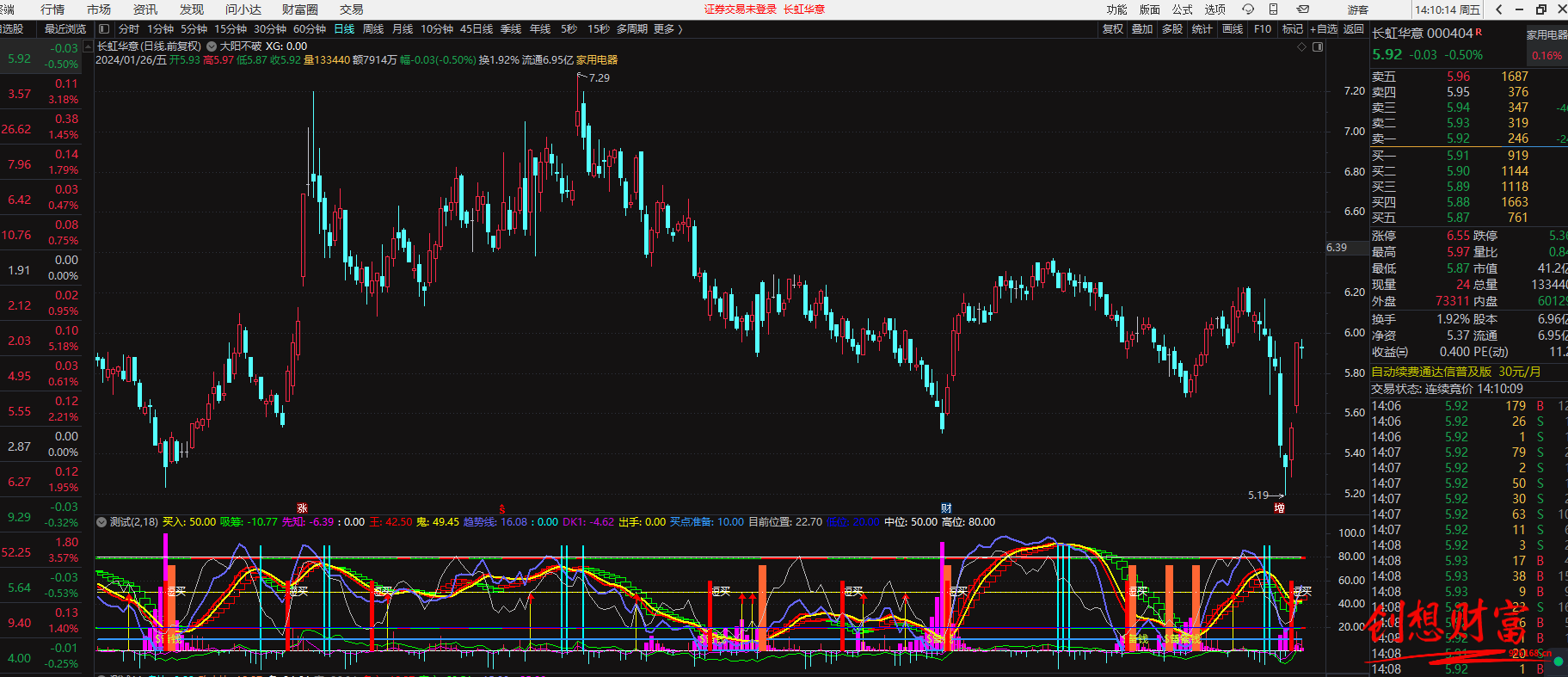The width and height of the screenshot is (1568, 677).
Task: Click 证券交易未登录 login notice
Action: [x=741, y=9]
